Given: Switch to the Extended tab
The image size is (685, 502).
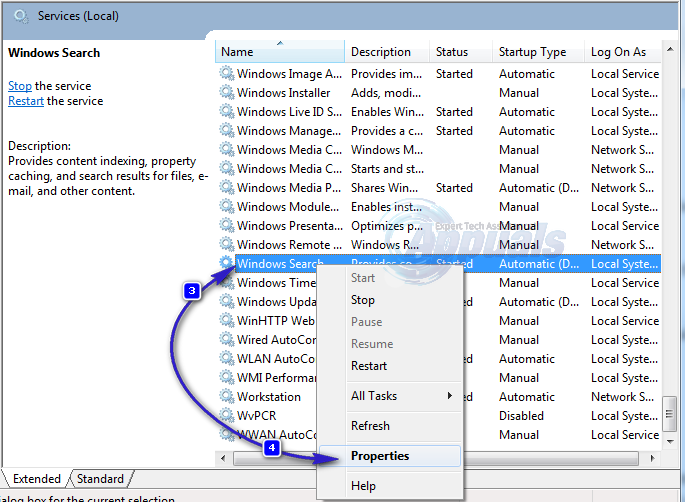Looking at the screenshot, I should tap(37, 479).
